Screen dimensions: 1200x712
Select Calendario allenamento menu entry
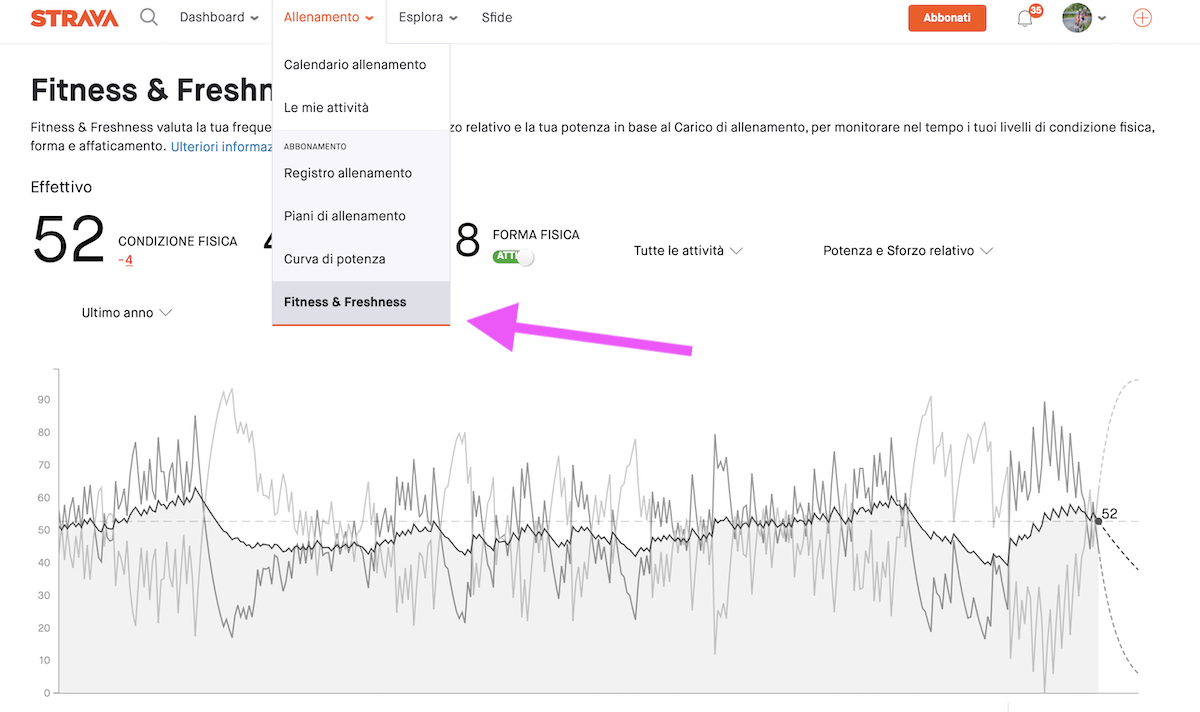361,65
